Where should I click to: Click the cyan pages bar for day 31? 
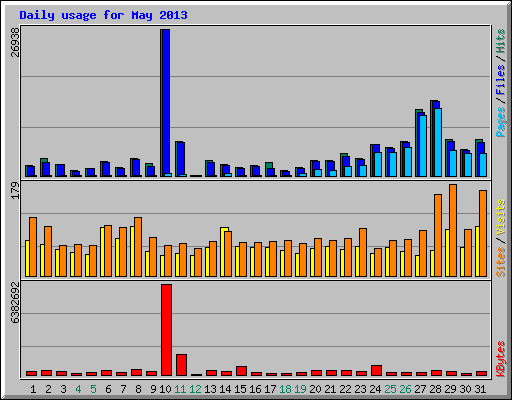[x=483, y=165]
